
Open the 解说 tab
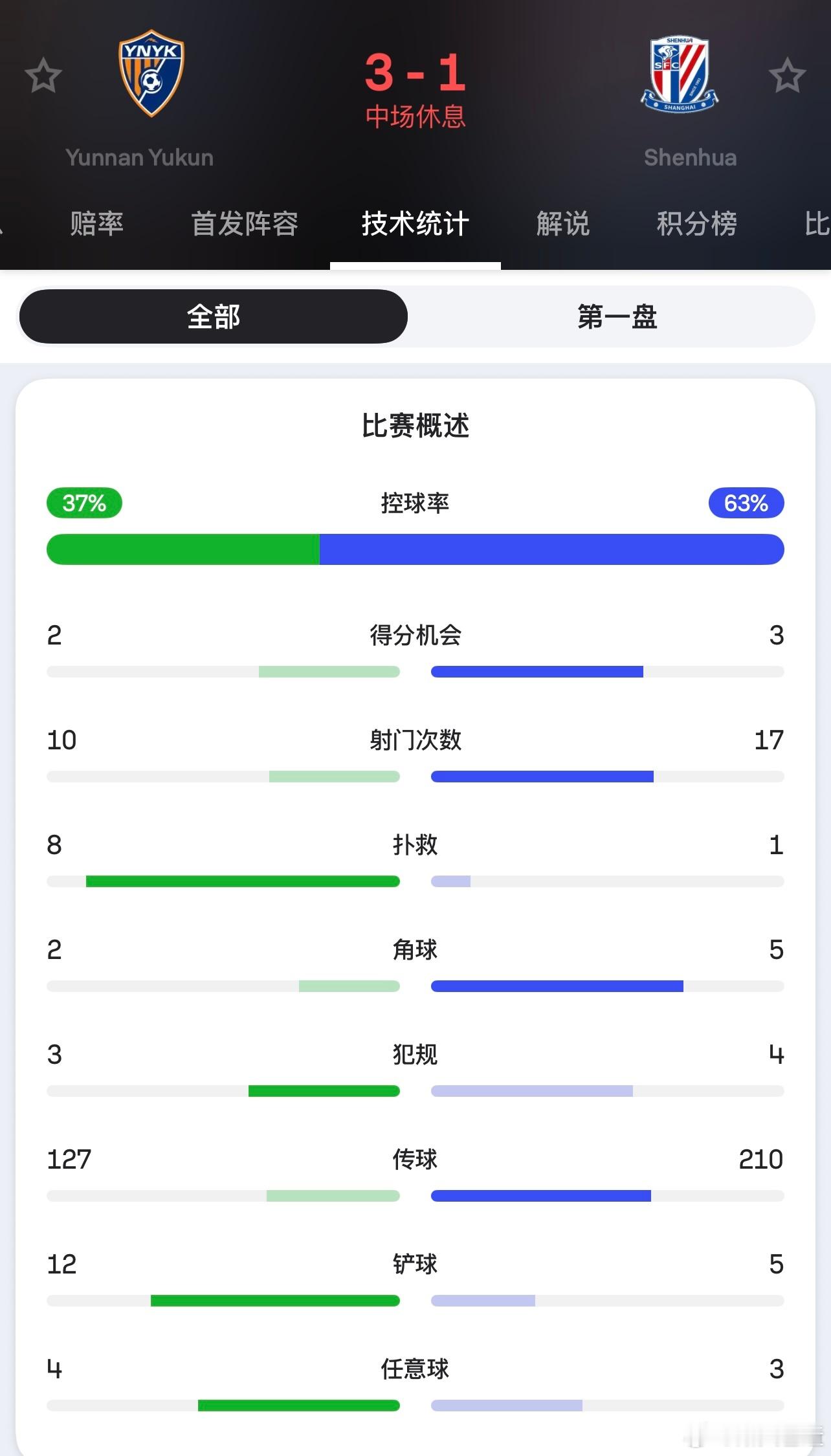[563, 224]
